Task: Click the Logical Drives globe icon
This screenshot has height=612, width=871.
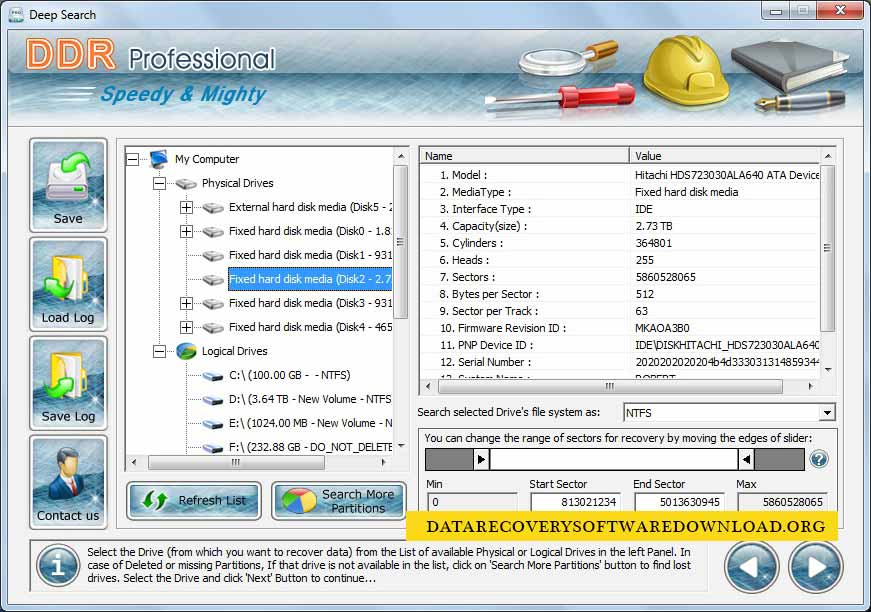Action: 186,351
